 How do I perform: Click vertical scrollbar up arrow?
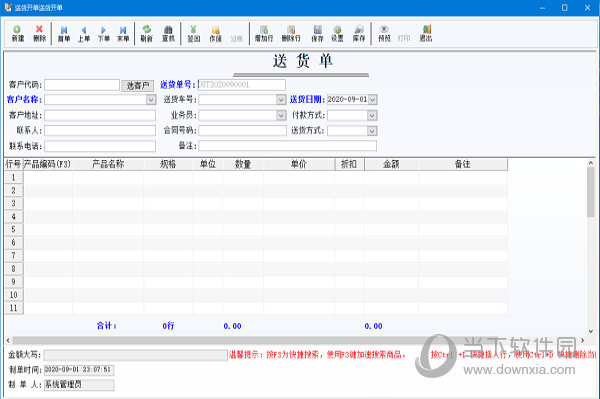591,163
